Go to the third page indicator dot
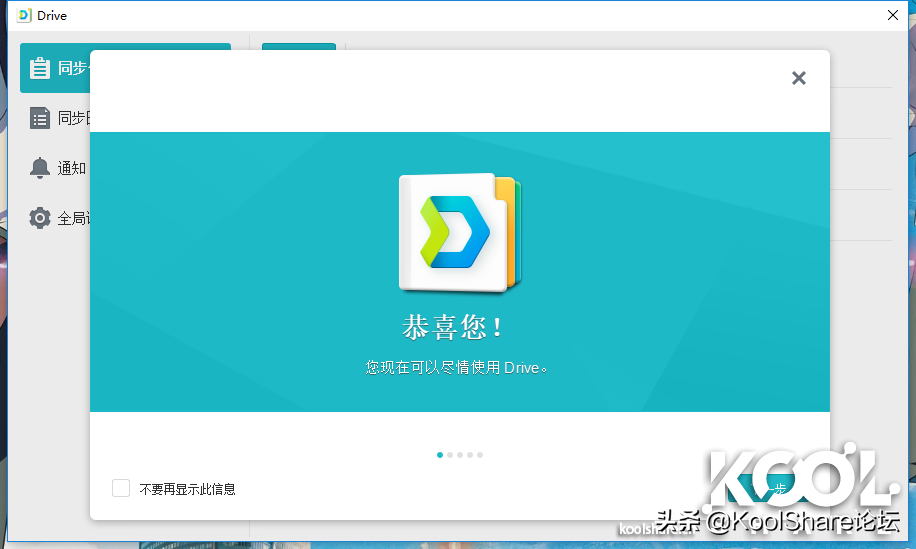 pos(460,455)
